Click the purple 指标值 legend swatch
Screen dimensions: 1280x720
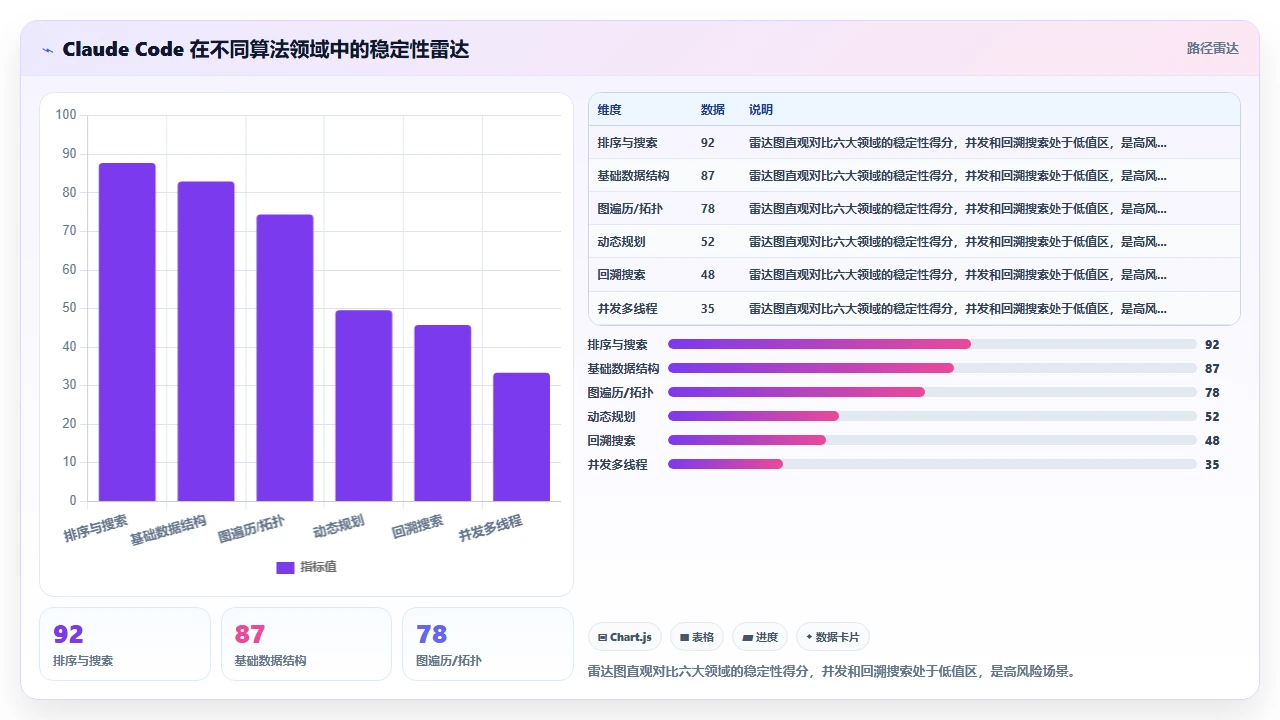coord(285,568)
